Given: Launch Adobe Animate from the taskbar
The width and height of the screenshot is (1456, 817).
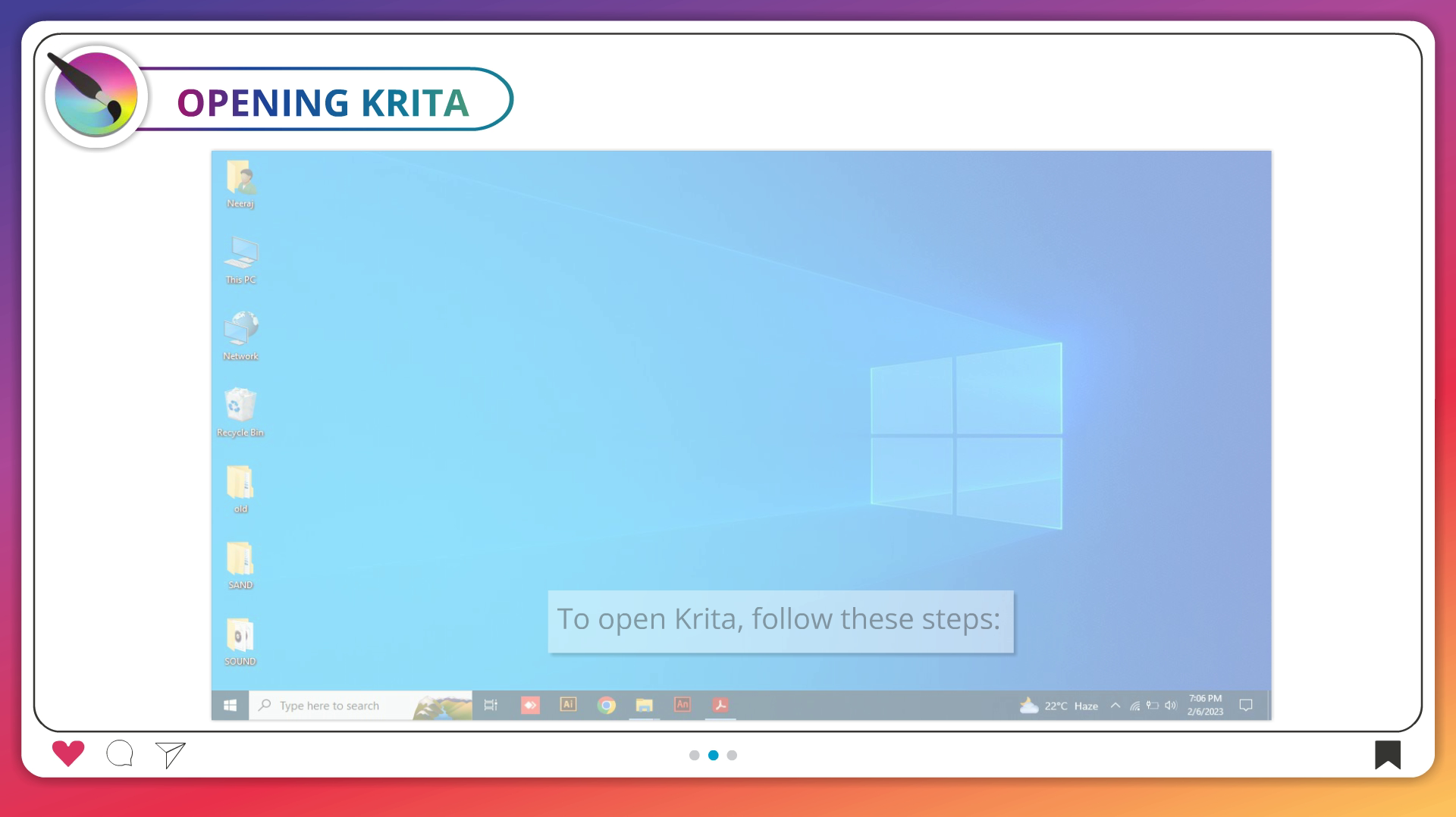Looking at the screenshot, I should point(682,705).
